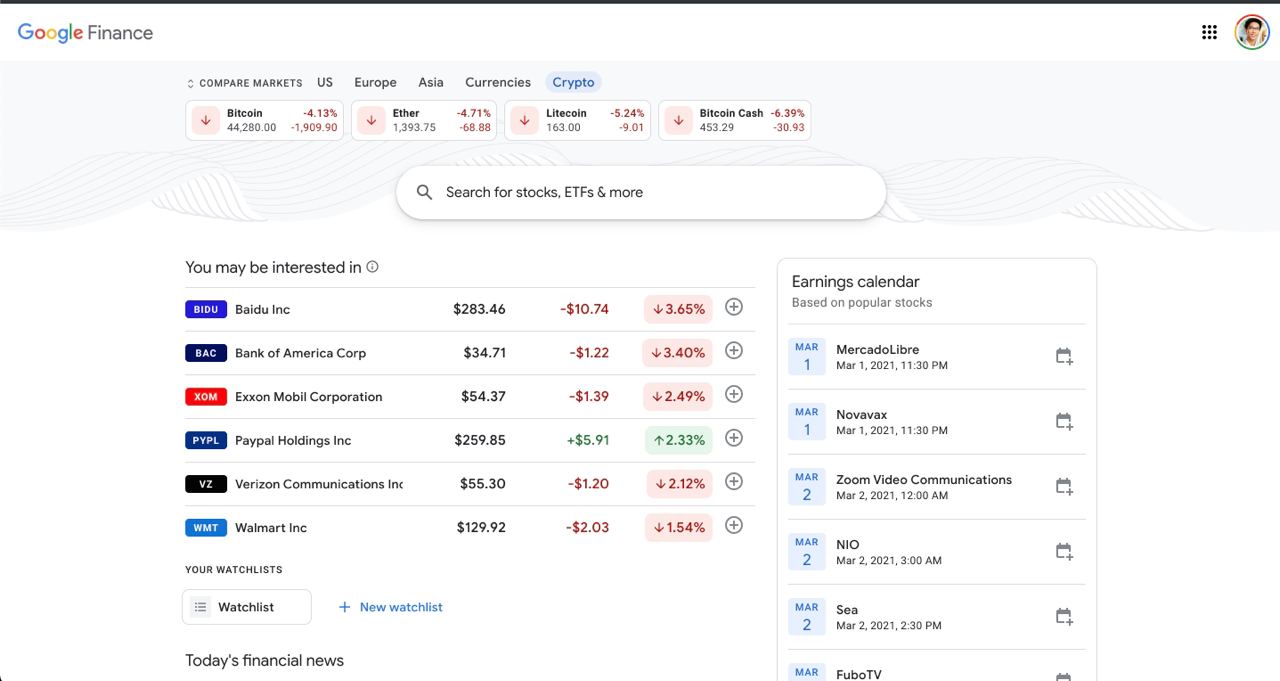Click the MAR 2 date badge for NIO
1280x681 pixels.
(x=807, y=551)
